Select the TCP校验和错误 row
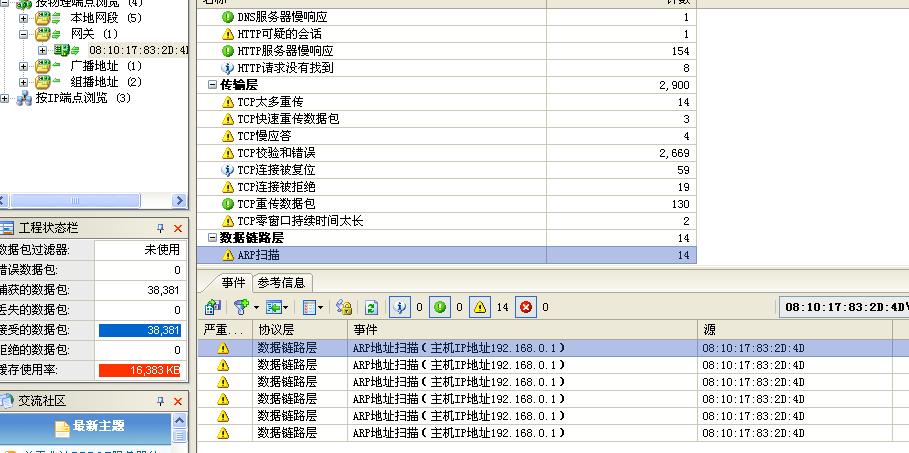Screen dimensions: 909x453 (446, 153)
